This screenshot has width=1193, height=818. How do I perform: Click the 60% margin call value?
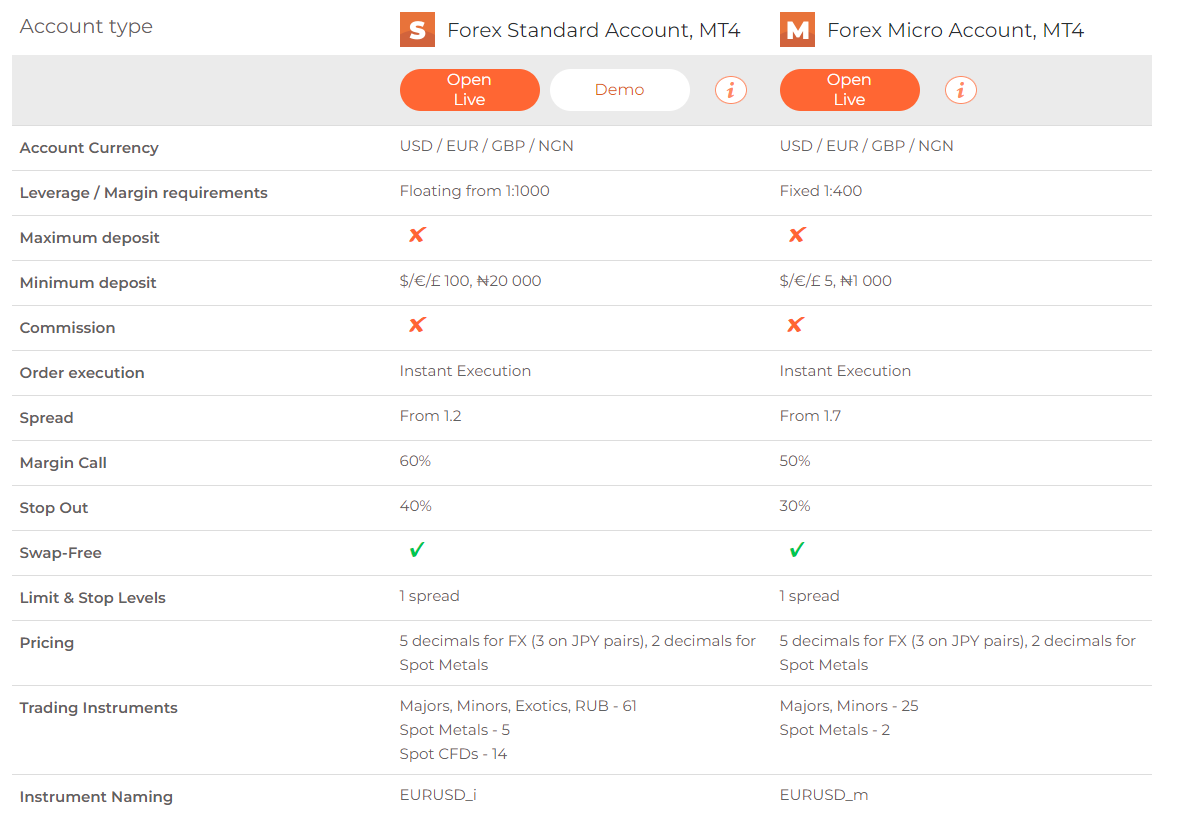coord(415,460)
